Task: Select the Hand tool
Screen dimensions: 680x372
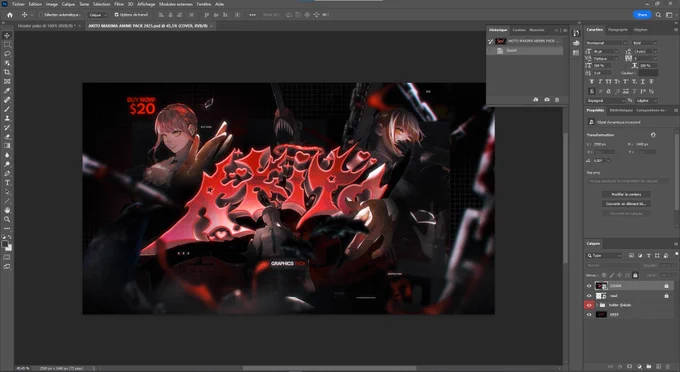Action: (7, 210)
